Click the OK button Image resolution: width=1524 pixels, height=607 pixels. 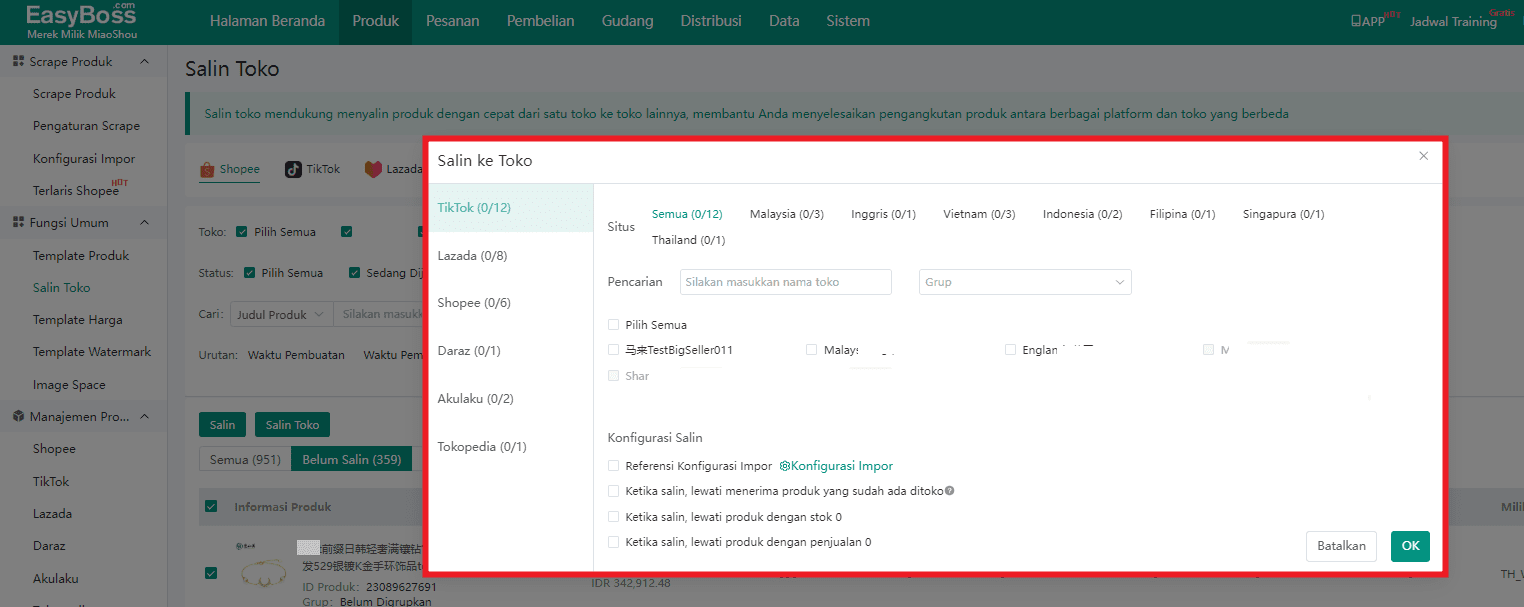pyautogui.click(x=1410, y=546)
